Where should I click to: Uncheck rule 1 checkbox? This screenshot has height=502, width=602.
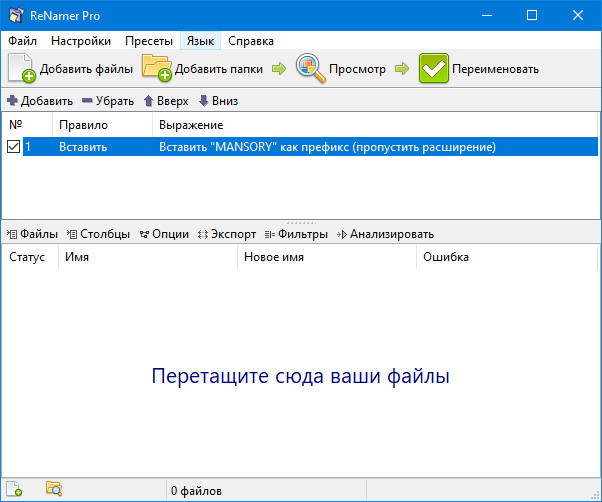13,147
